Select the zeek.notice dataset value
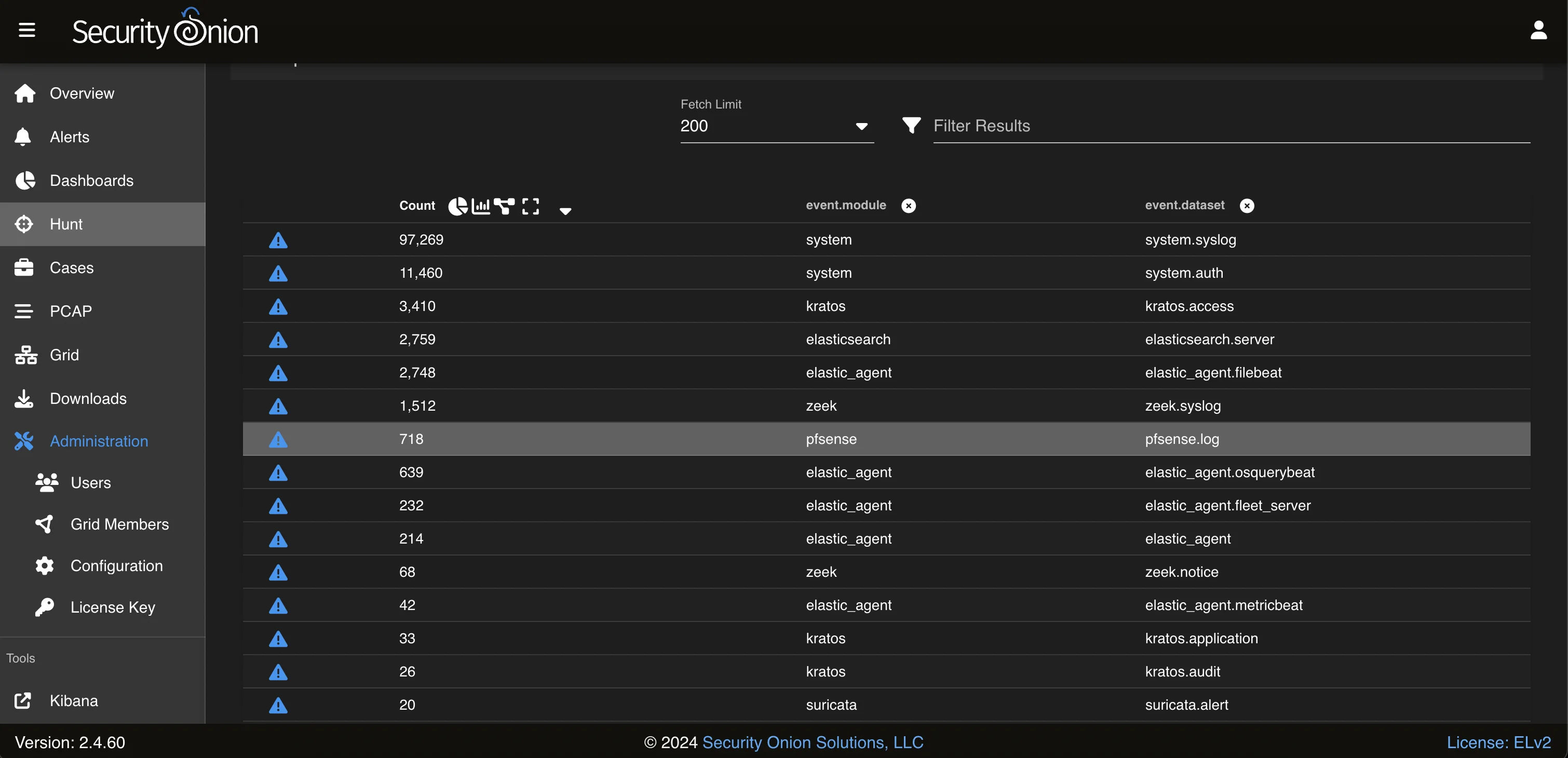This screenshot has width=1568, height=758. point(1182,572)
